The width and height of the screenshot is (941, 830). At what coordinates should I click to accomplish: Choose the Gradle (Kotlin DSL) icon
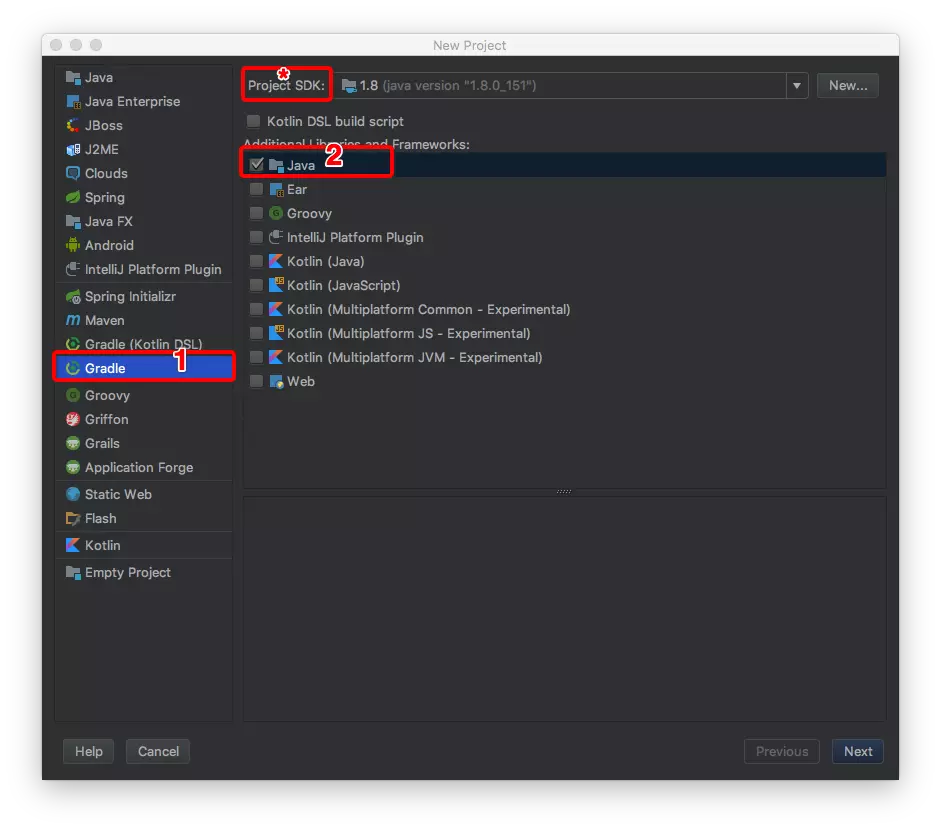(x=73, y=344)
